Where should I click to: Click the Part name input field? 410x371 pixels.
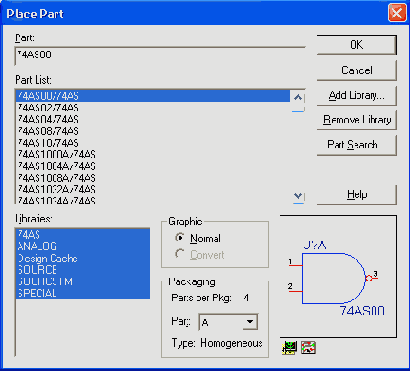[x=160, y=56]
